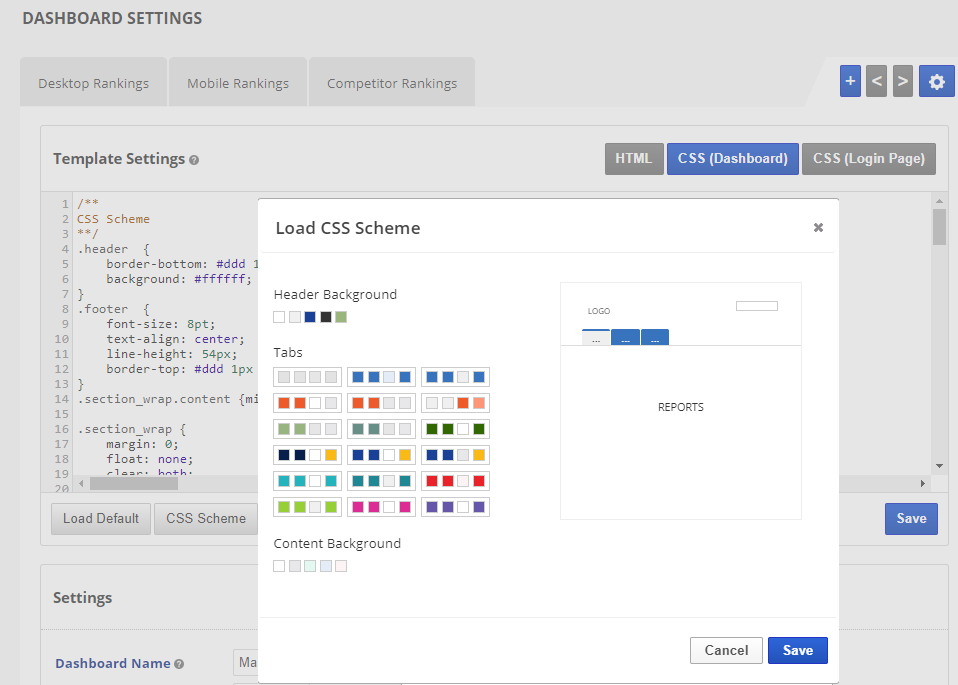Pick the red tabs color scheme
The height and width of the screenshot is (685, 958).
pyautogui.click(x=455, y=481)
